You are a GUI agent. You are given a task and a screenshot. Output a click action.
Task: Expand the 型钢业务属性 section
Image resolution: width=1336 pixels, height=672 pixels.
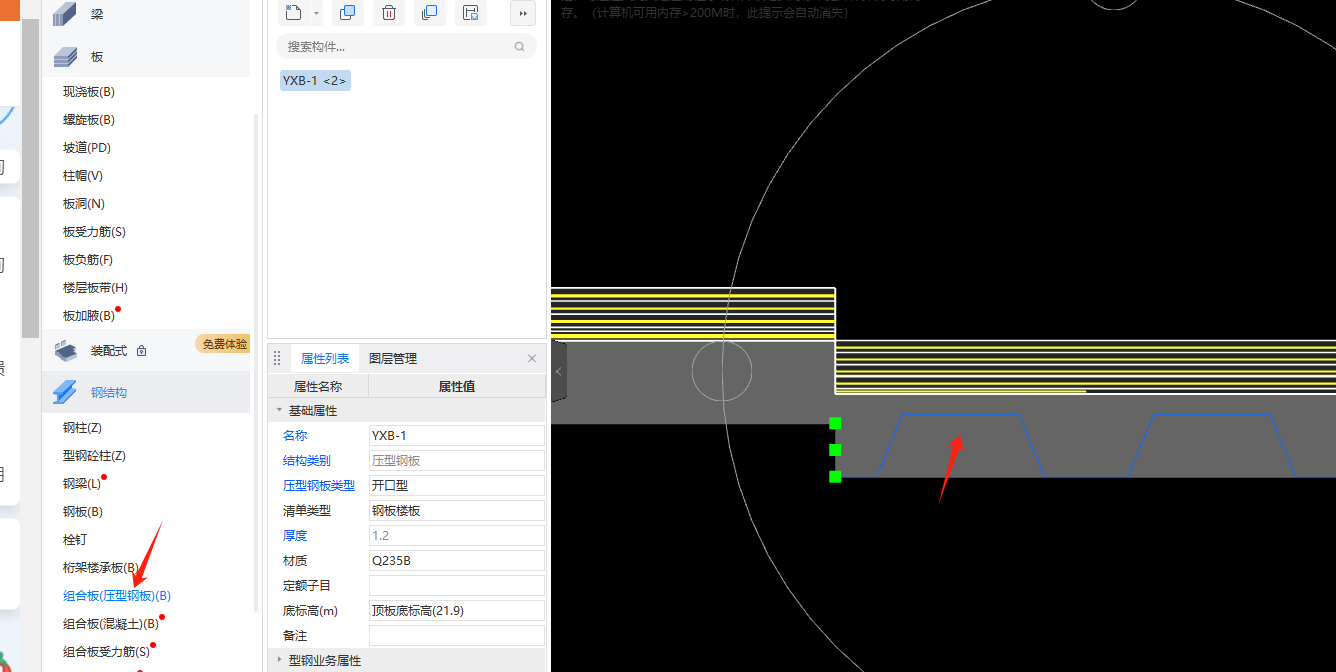point(279,661)
